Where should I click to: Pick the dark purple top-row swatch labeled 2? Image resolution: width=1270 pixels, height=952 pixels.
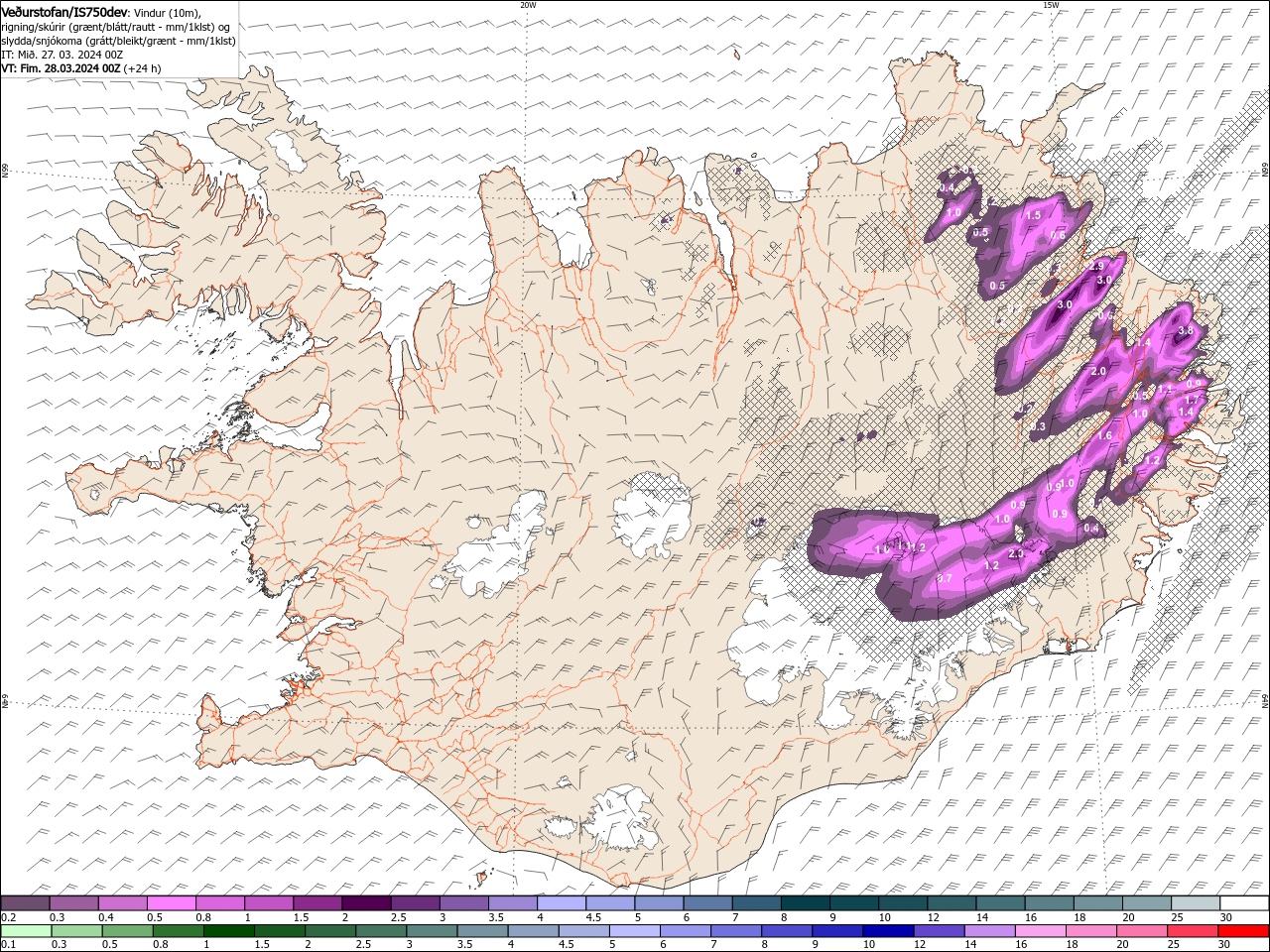coord(366,903)
